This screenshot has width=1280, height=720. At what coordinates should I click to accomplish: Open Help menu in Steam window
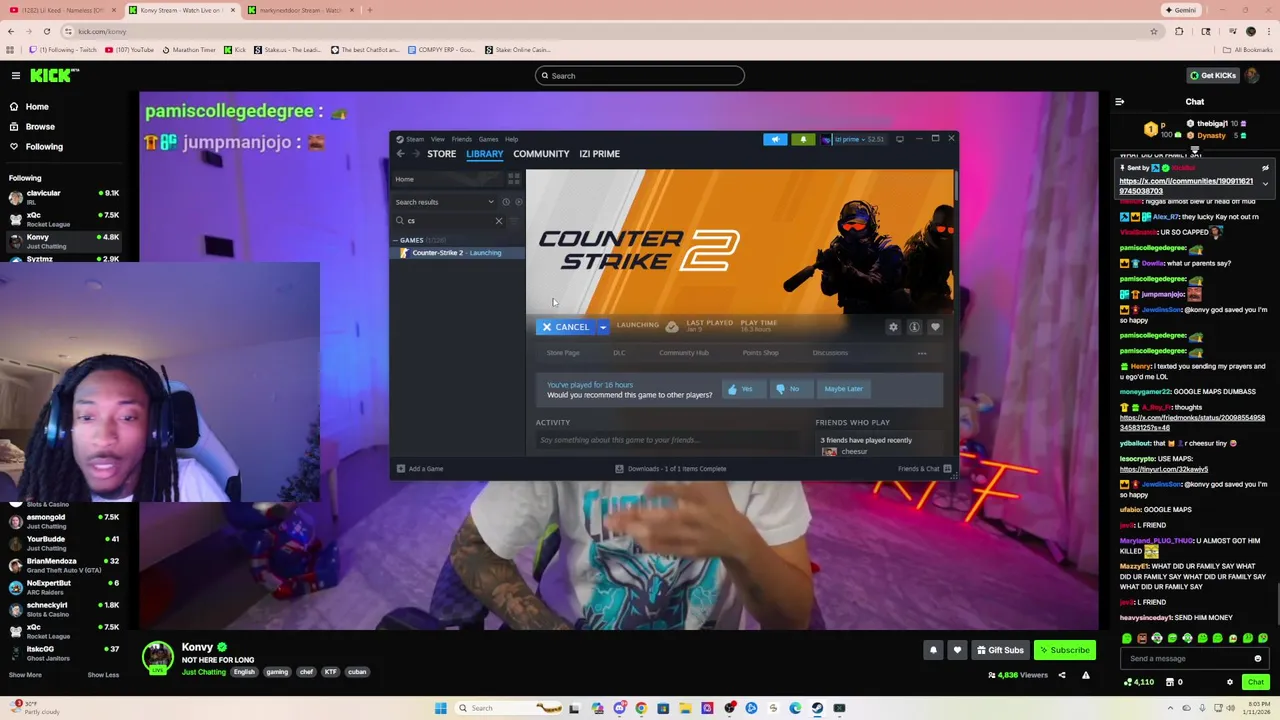click(511, 139)
